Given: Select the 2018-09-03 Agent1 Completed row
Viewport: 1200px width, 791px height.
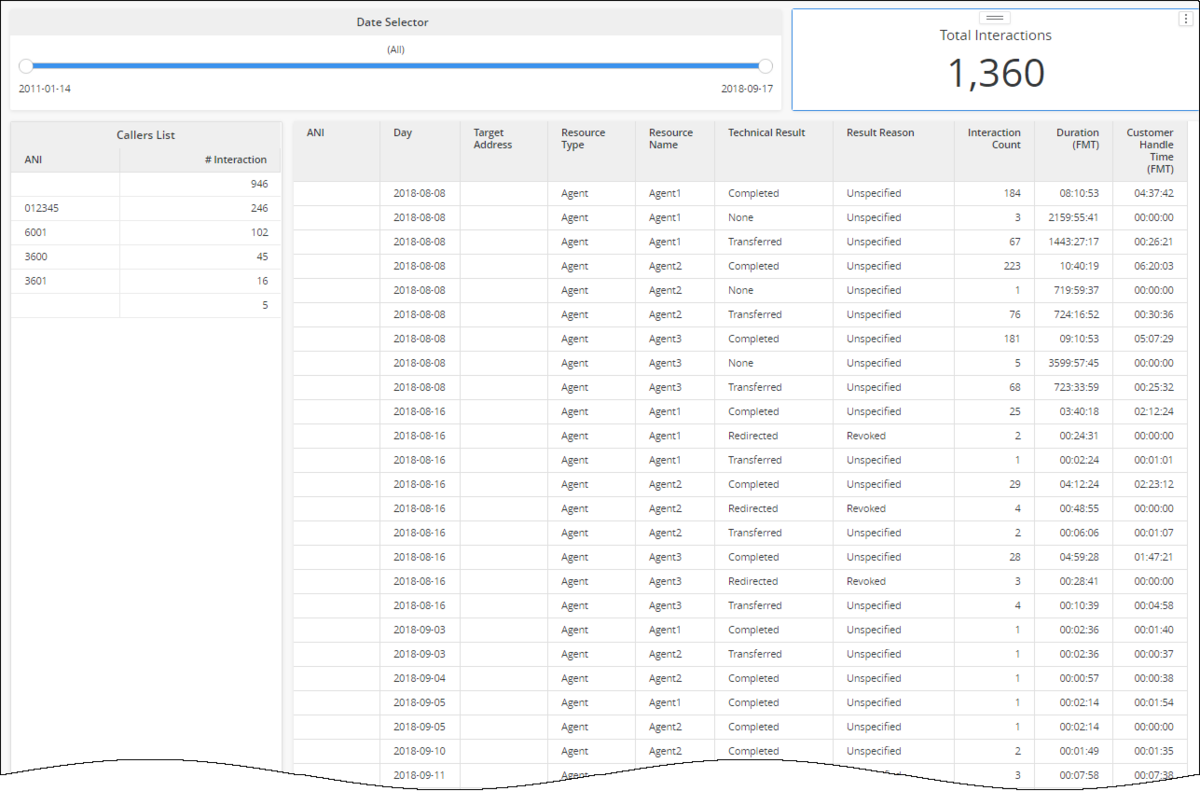Looking at the screenshot, I should (x=740, y=630).
